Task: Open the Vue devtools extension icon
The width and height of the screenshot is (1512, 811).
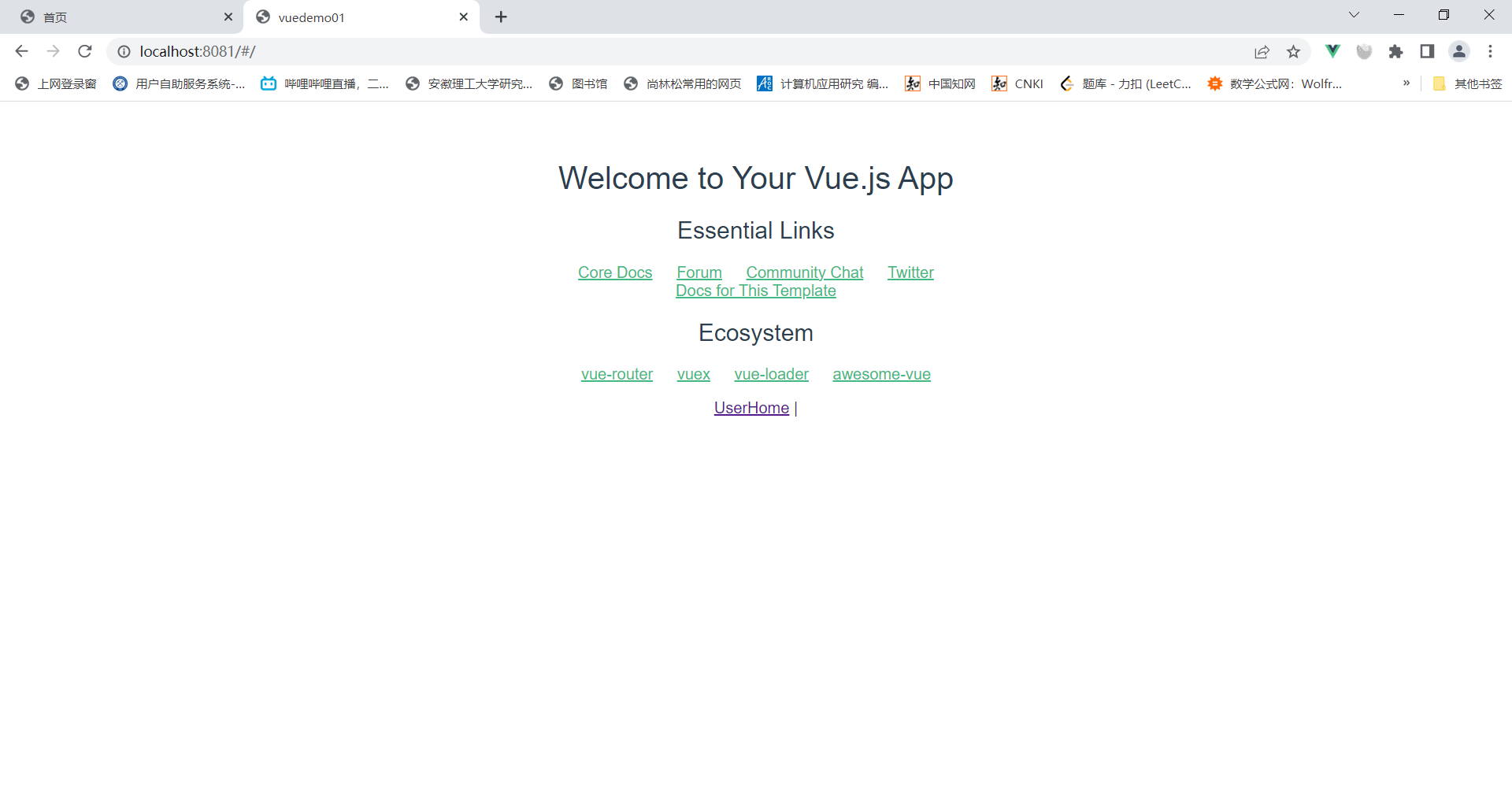Action: [1332, 51]
